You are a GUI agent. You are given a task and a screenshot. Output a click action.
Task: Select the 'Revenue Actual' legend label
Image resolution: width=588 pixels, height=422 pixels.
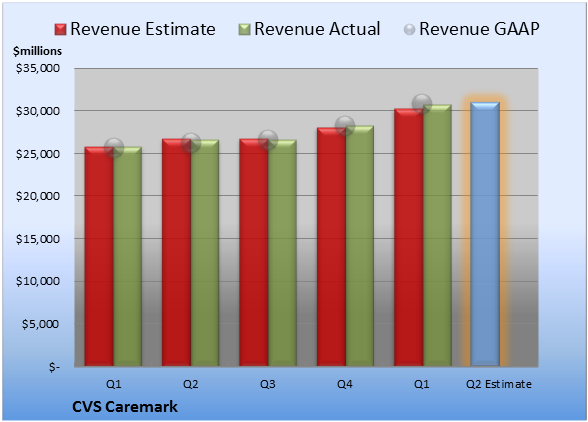[x=317, y=29]
